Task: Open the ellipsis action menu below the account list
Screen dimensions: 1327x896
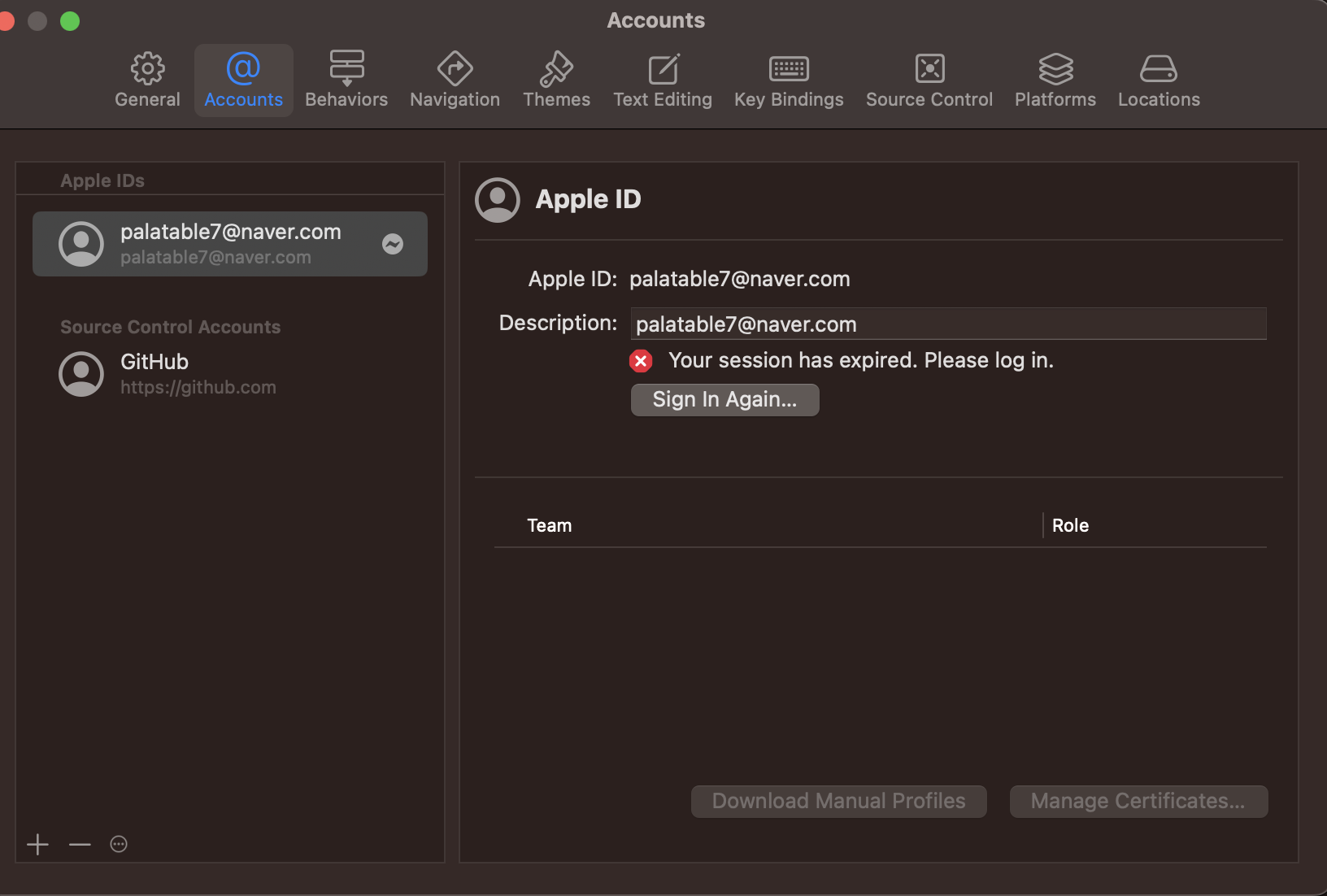Action: (x=119, y=844)
